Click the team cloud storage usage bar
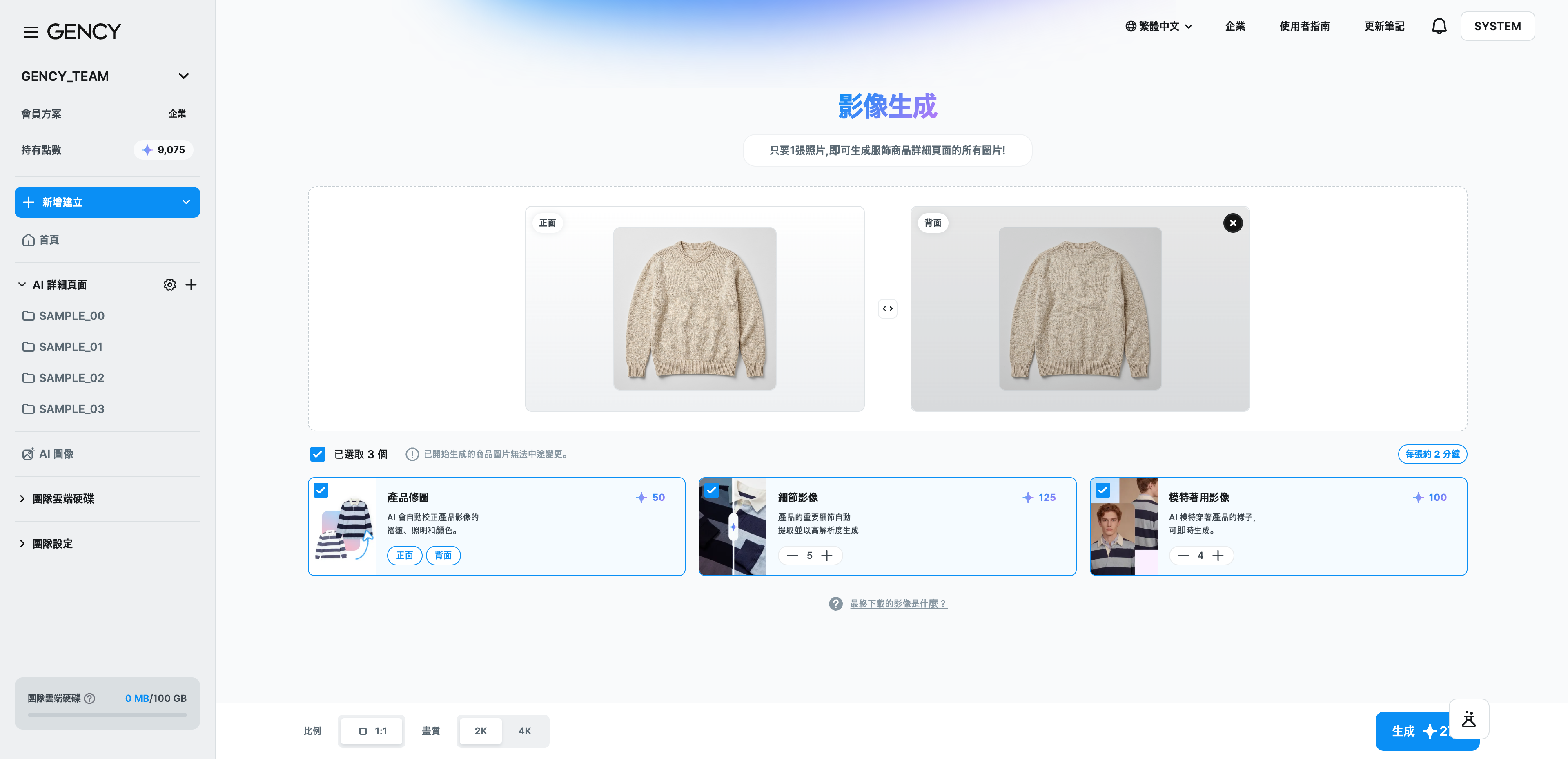The image size is (1568, 759). (107, 714)
